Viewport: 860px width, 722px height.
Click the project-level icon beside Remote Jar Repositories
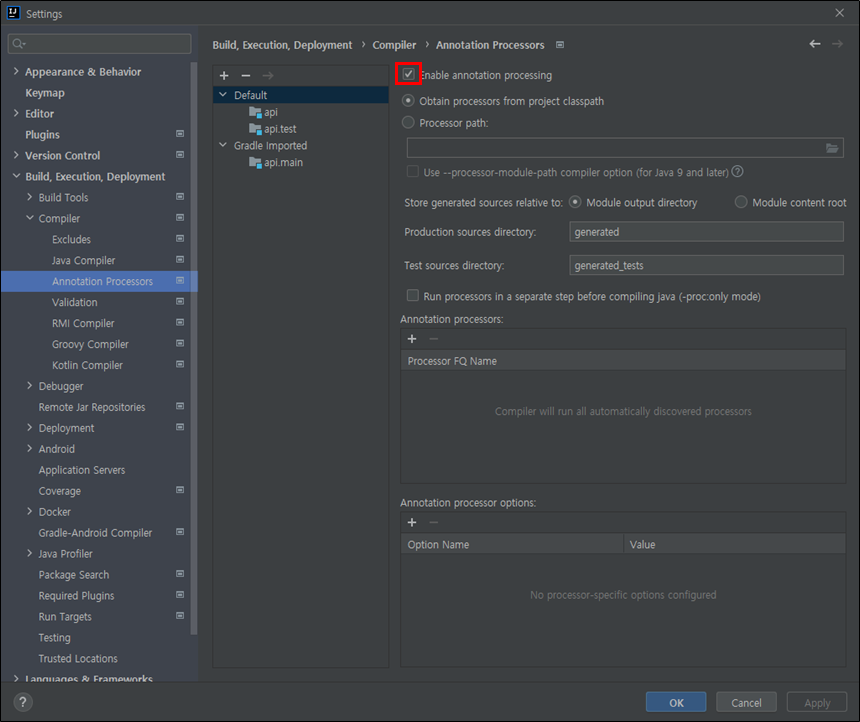[x=180, y=406]
